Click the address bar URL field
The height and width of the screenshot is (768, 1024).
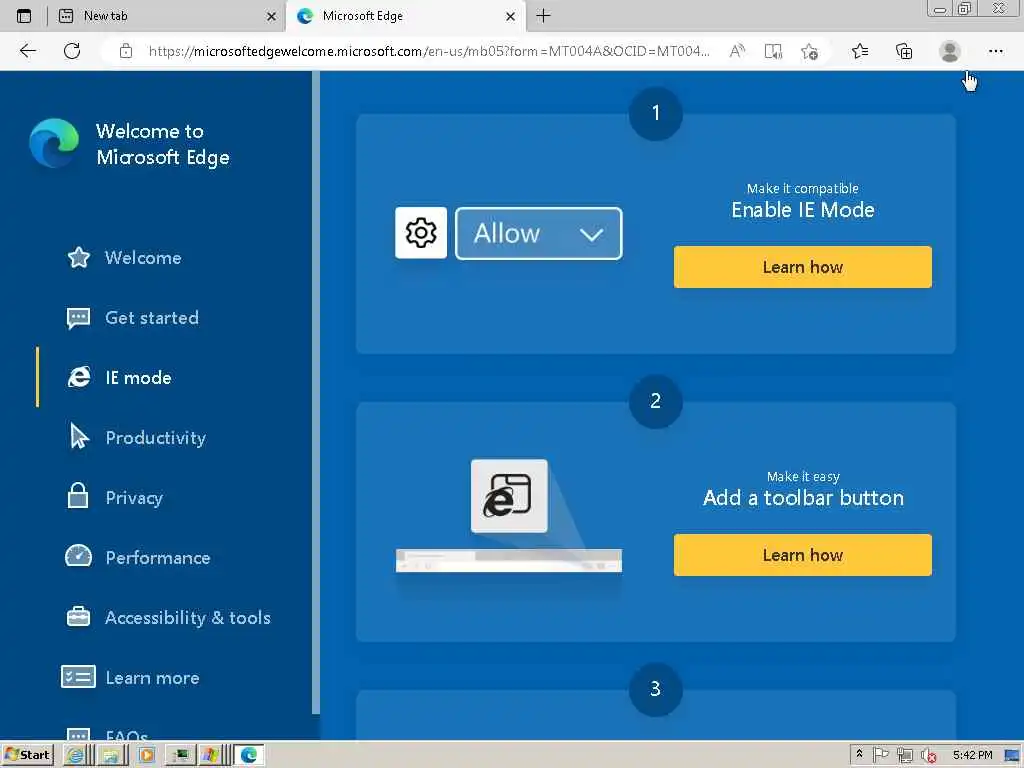pos(428,51)
